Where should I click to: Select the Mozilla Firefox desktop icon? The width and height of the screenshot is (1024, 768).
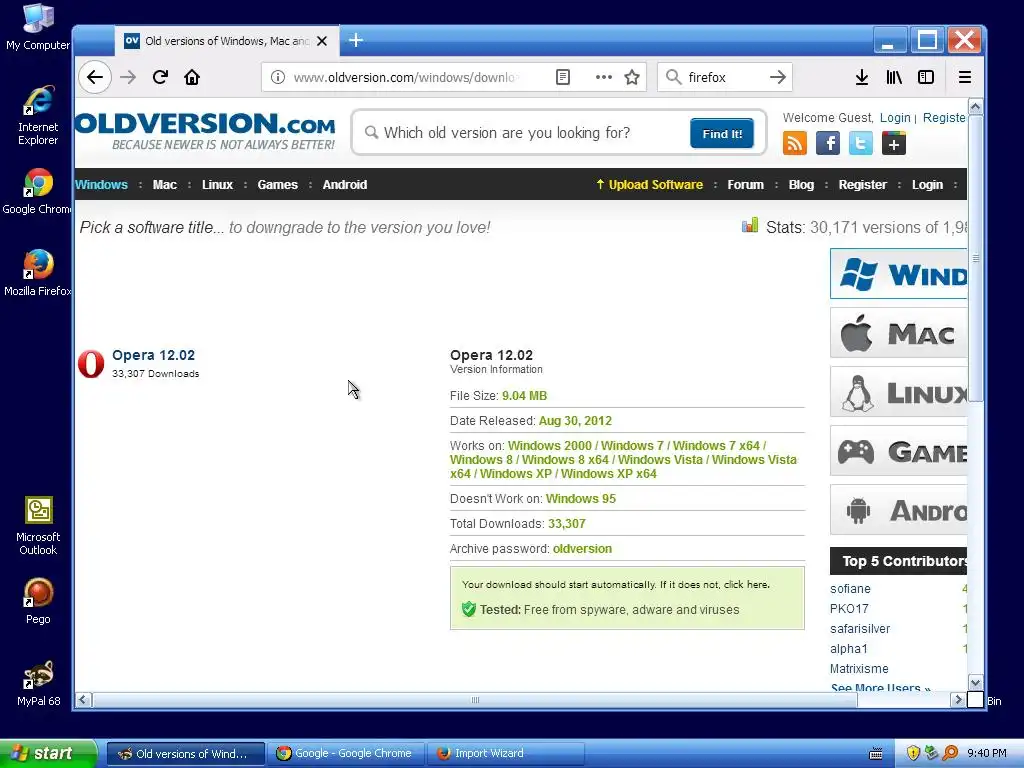[x=37, y=273]
